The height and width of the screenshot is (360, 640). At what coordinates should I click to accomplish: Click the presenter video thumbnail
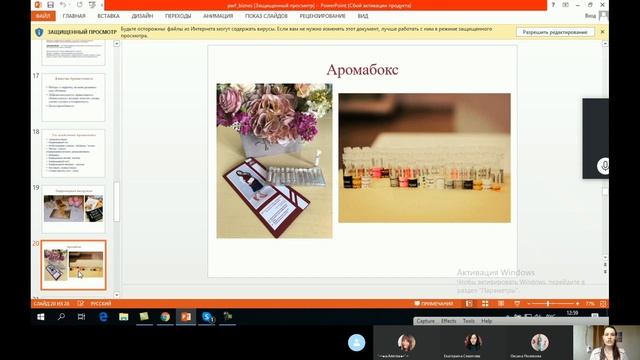coord(607,342)
